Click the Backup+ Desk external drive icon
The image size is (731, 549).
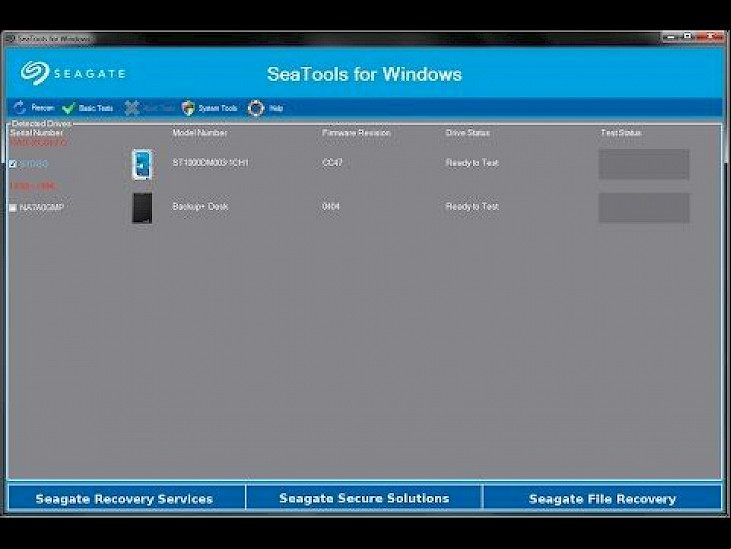[x=142, y=208]
